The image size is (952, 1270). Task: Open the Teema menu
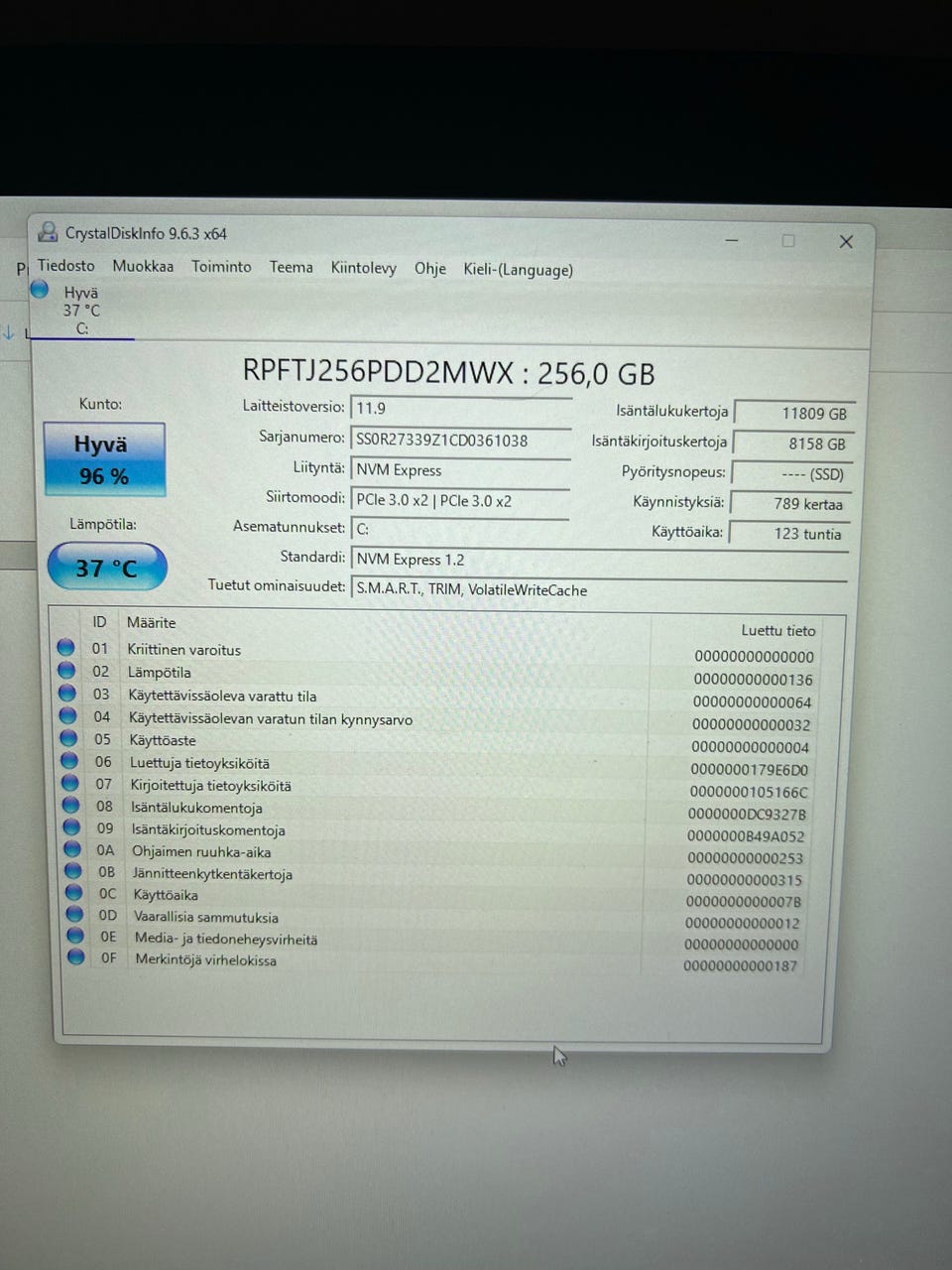[291, 267]
